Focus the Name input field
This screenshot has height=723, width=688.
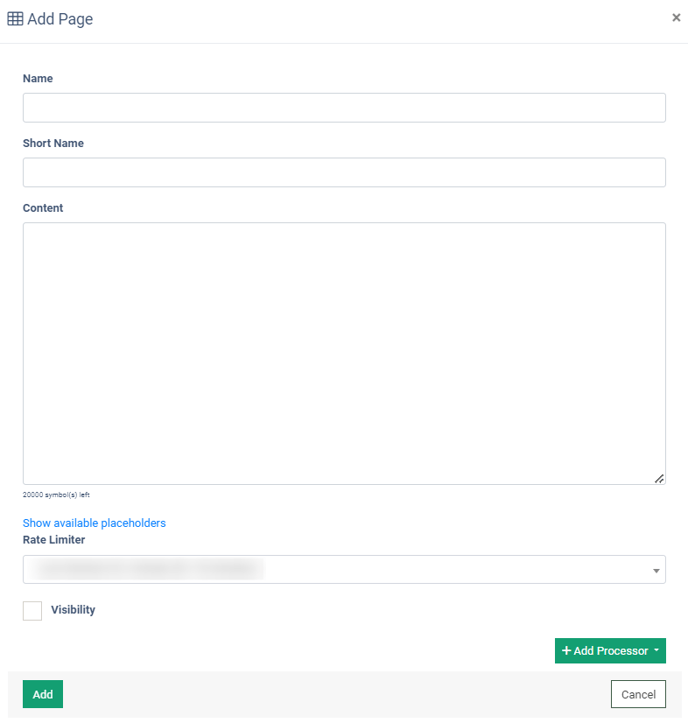coord(344,108)
